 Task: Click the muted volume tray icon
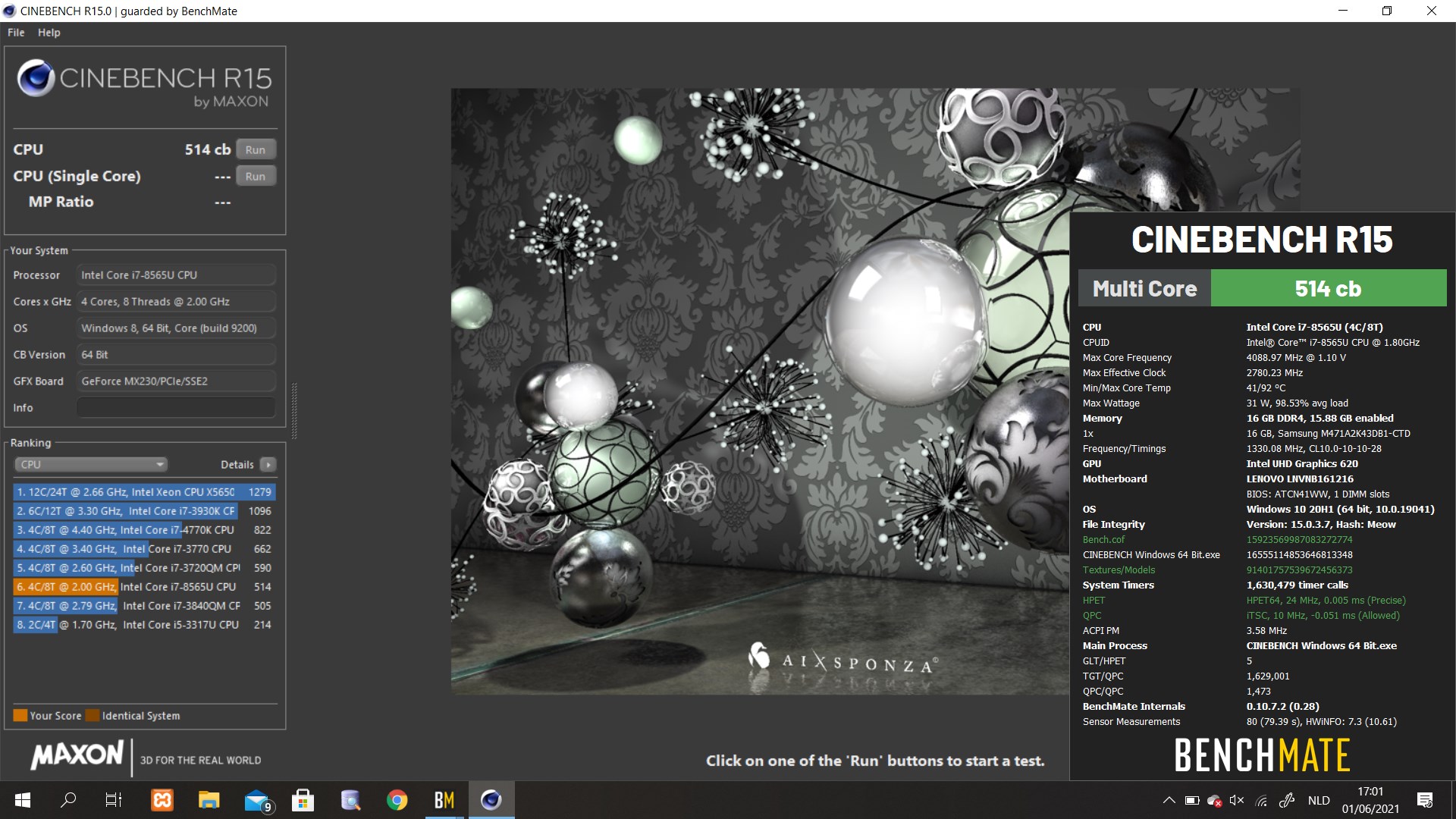pyautogui.click(x=1237, y=800)
